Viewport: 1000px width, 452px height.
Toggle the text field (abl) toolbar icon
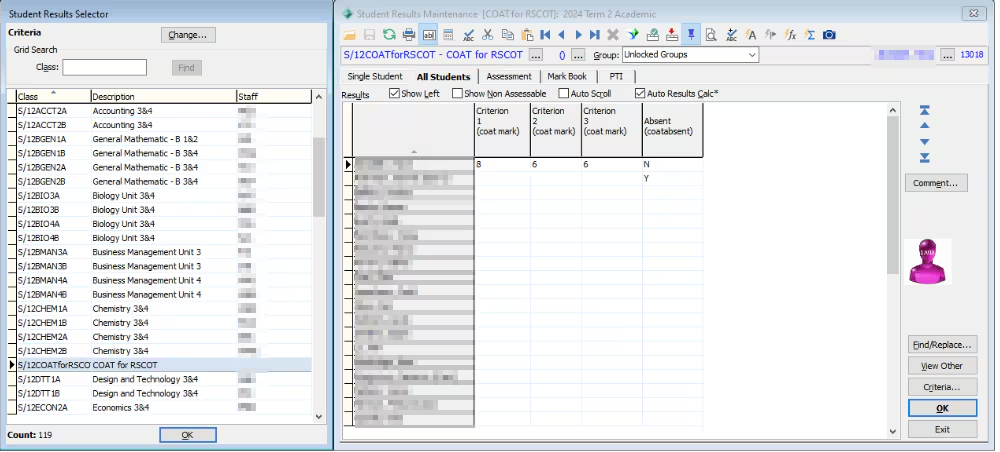coord(429,35)
